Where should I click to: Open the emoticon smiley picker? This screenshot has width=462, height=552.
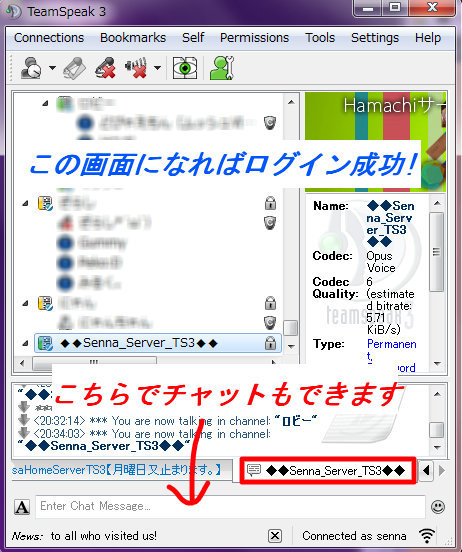438,507
